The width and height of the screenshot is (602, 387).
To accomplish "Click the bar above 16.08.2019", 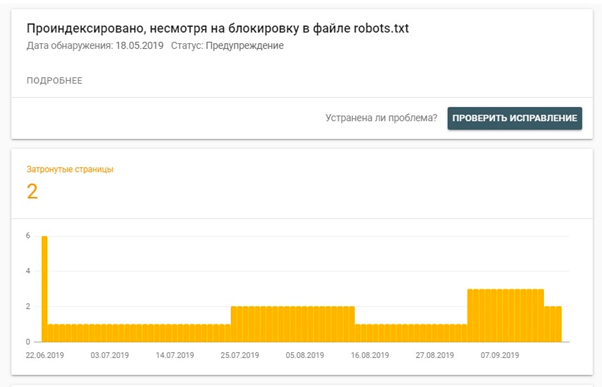I will click(x=370, y=333).
